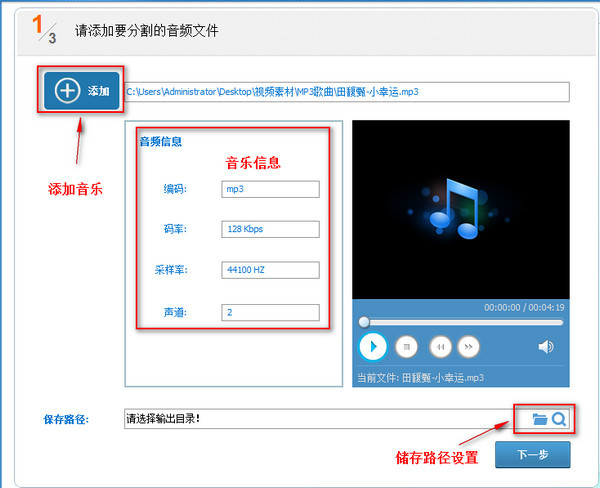Select the 声道 field showing 2
Image resolution: width=600 pixels, height=488 pixels.
click(x=270, y=312)
